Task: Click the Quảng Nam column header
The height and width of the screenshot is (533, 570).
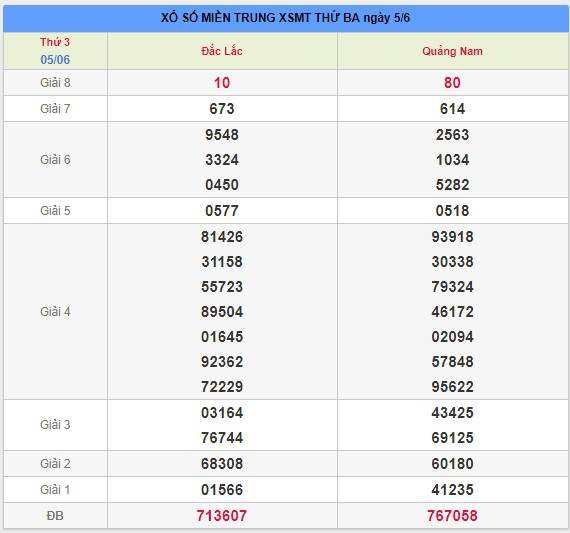Action: tap(452, 51)
